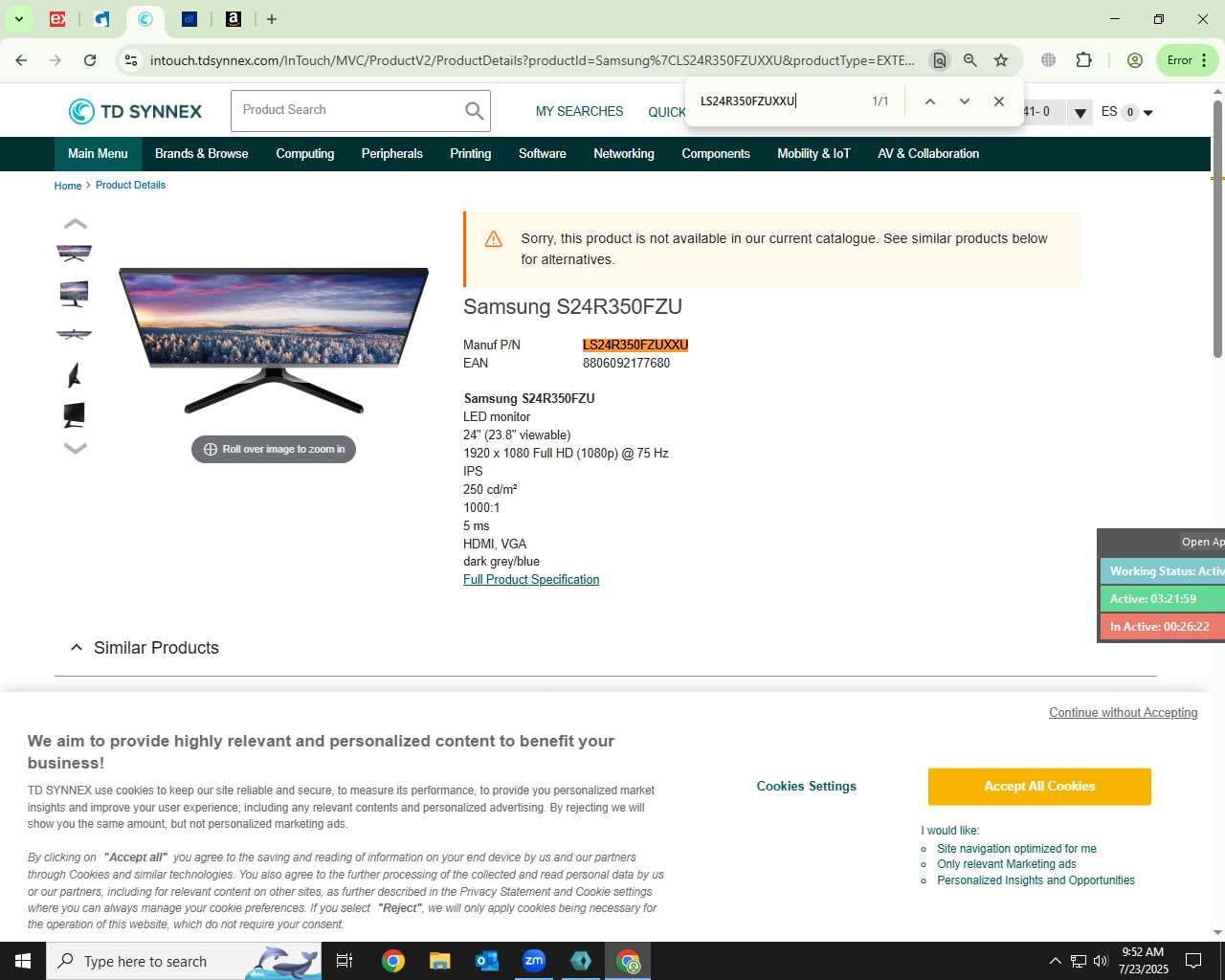Reload the page

(x=90, y=60)
